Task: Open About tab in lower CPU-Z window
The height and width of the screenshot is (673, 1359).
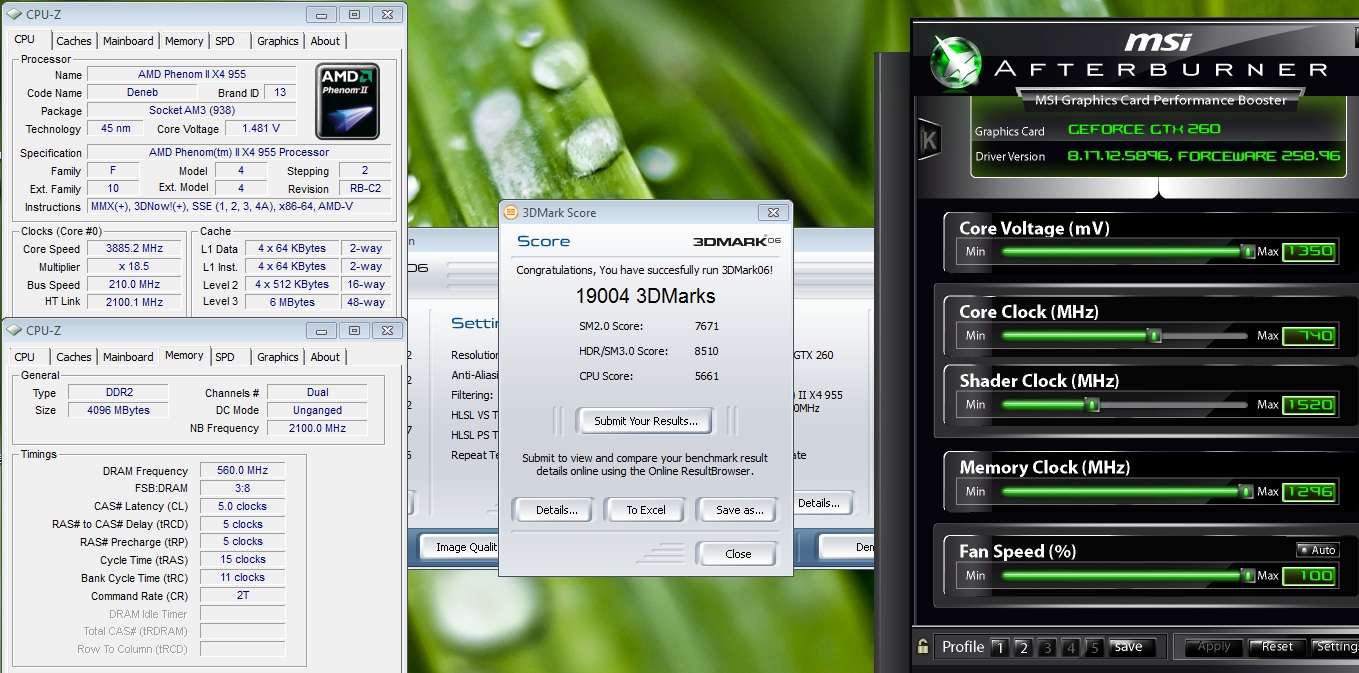Action: (325, 357)
